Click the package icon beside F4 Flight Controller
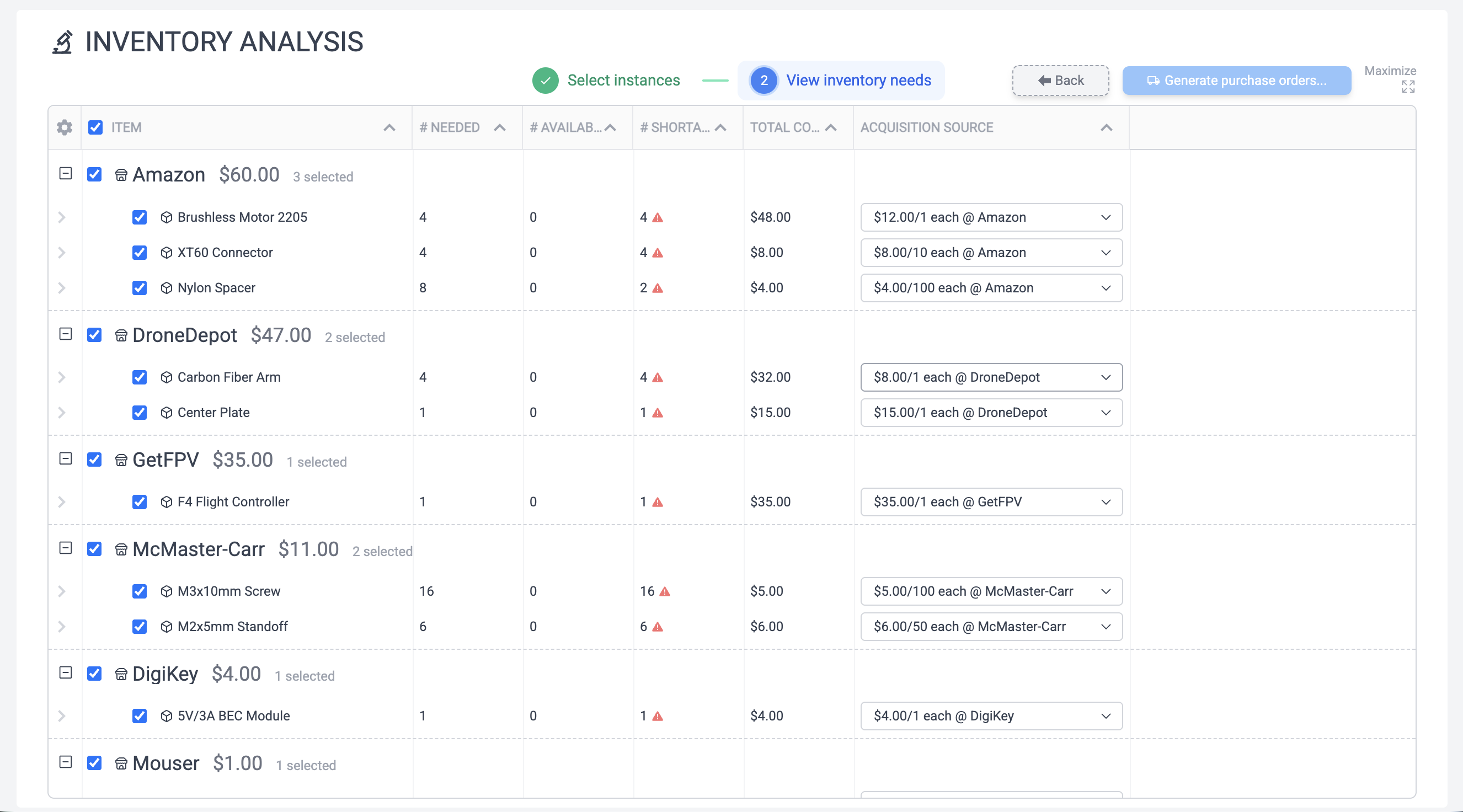Screen dimensions: 1463x812 click(165, 502)
